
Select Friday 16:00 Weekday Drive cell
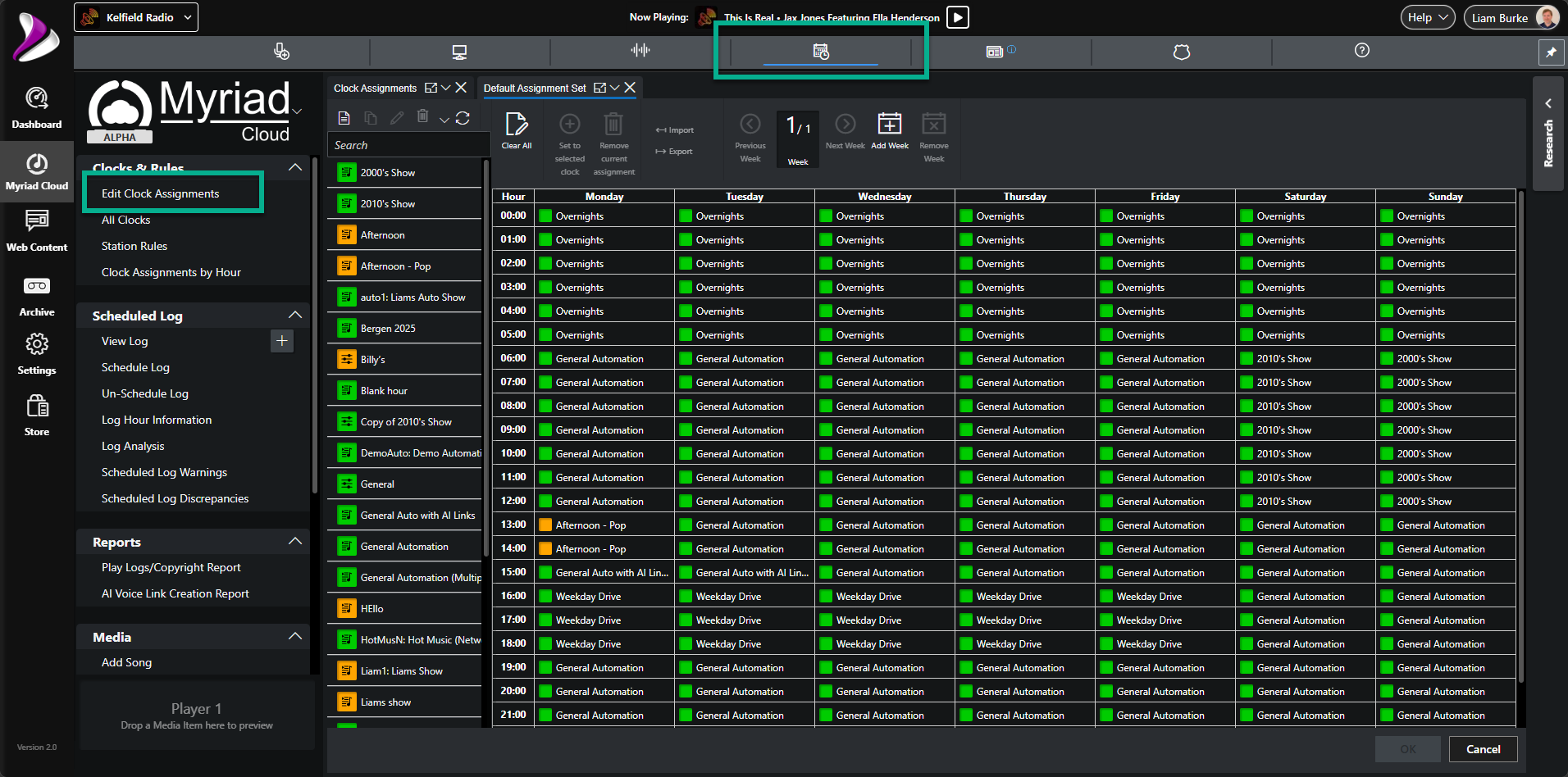1165,597
